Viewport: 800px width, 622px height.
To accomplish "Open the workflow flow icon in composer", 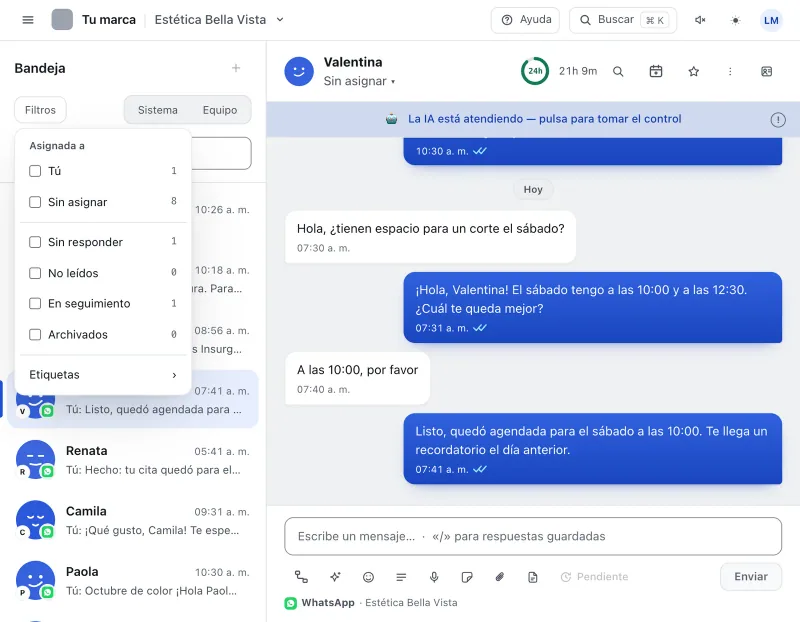I will click(x=301, y=577).
